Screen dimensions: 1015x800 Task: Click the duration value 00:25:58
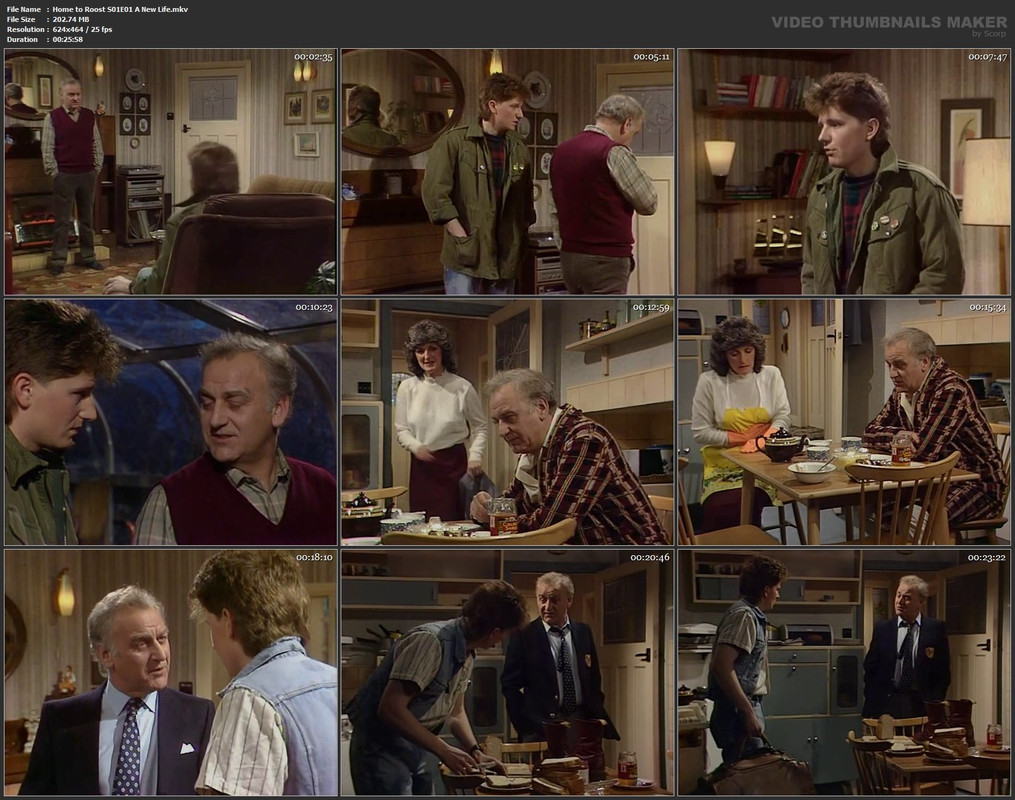[67, 39]
